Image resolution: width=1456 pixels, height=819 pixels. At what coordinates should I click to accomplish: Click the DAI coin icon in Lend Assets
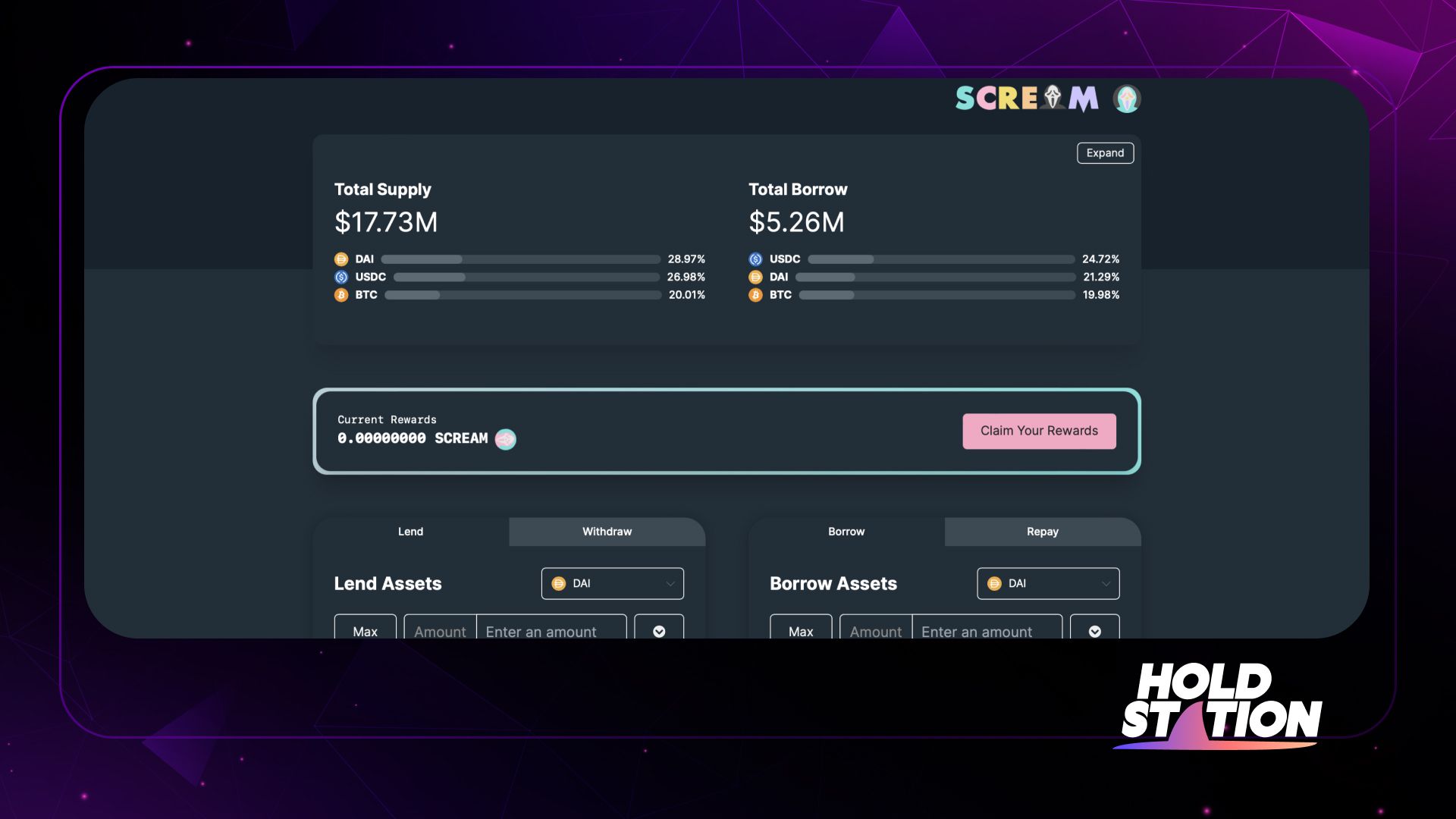[558, 583]
